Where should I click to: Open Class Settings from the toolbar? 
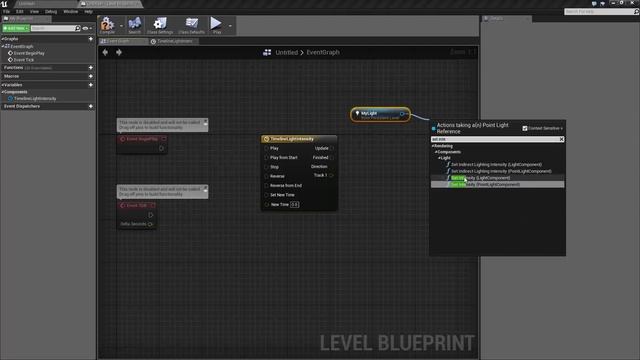click(x=160, y=25)
